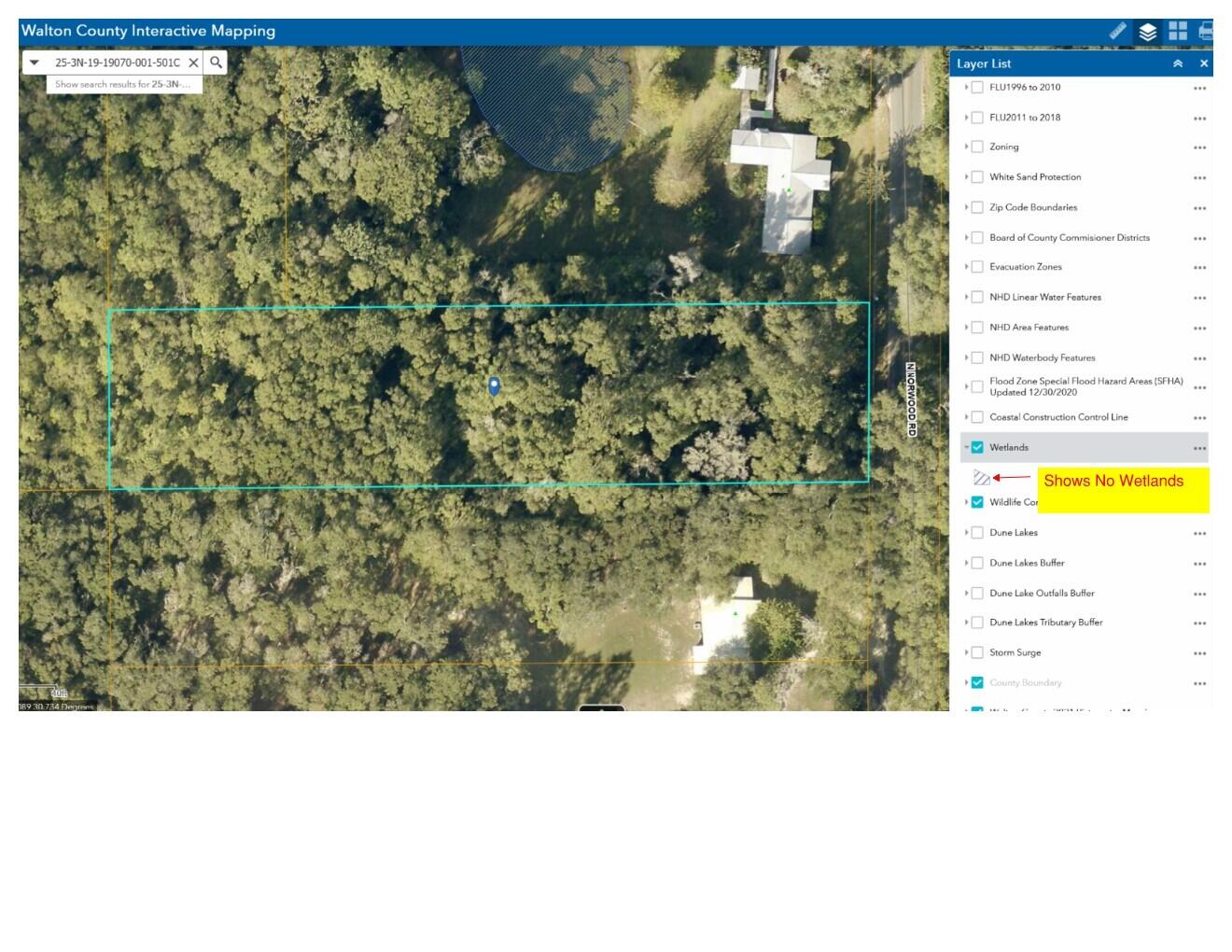Enable the Zoning layer checkbox
The image size is (1232, 952).
[x=977, y=147]
